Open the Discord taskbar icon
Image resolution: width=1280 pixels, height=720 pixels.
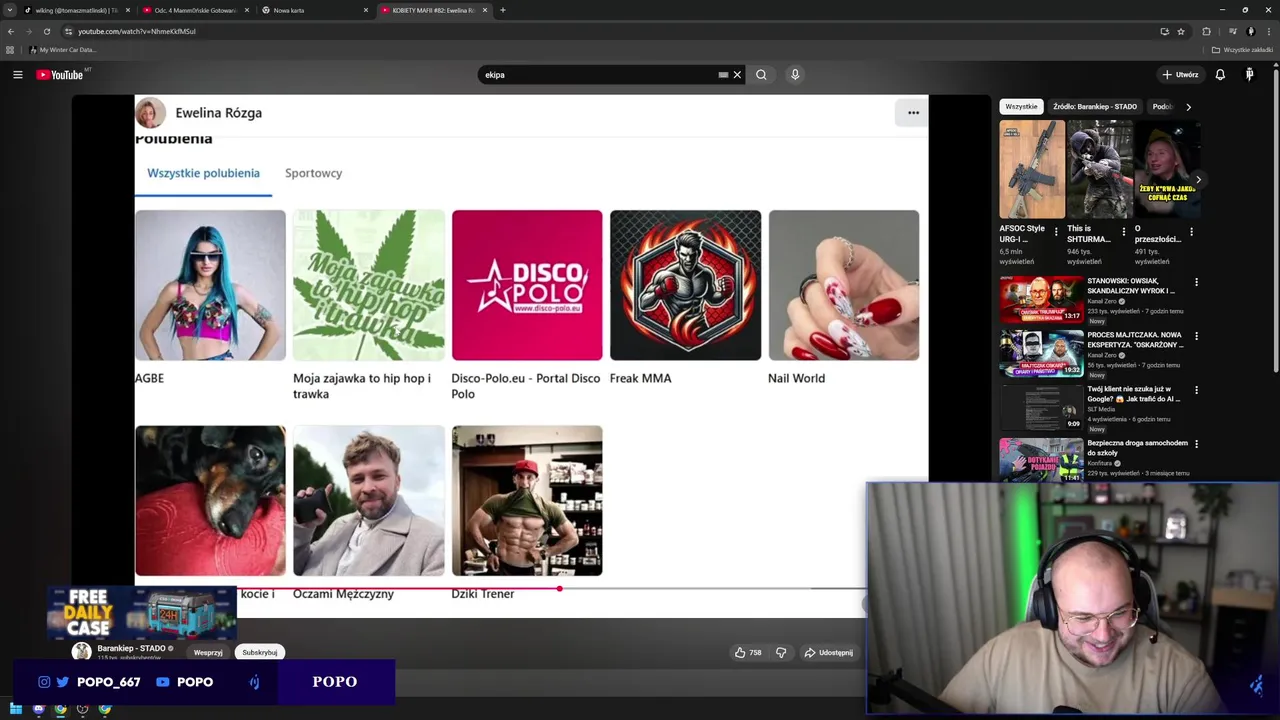[x=38, y=709]
